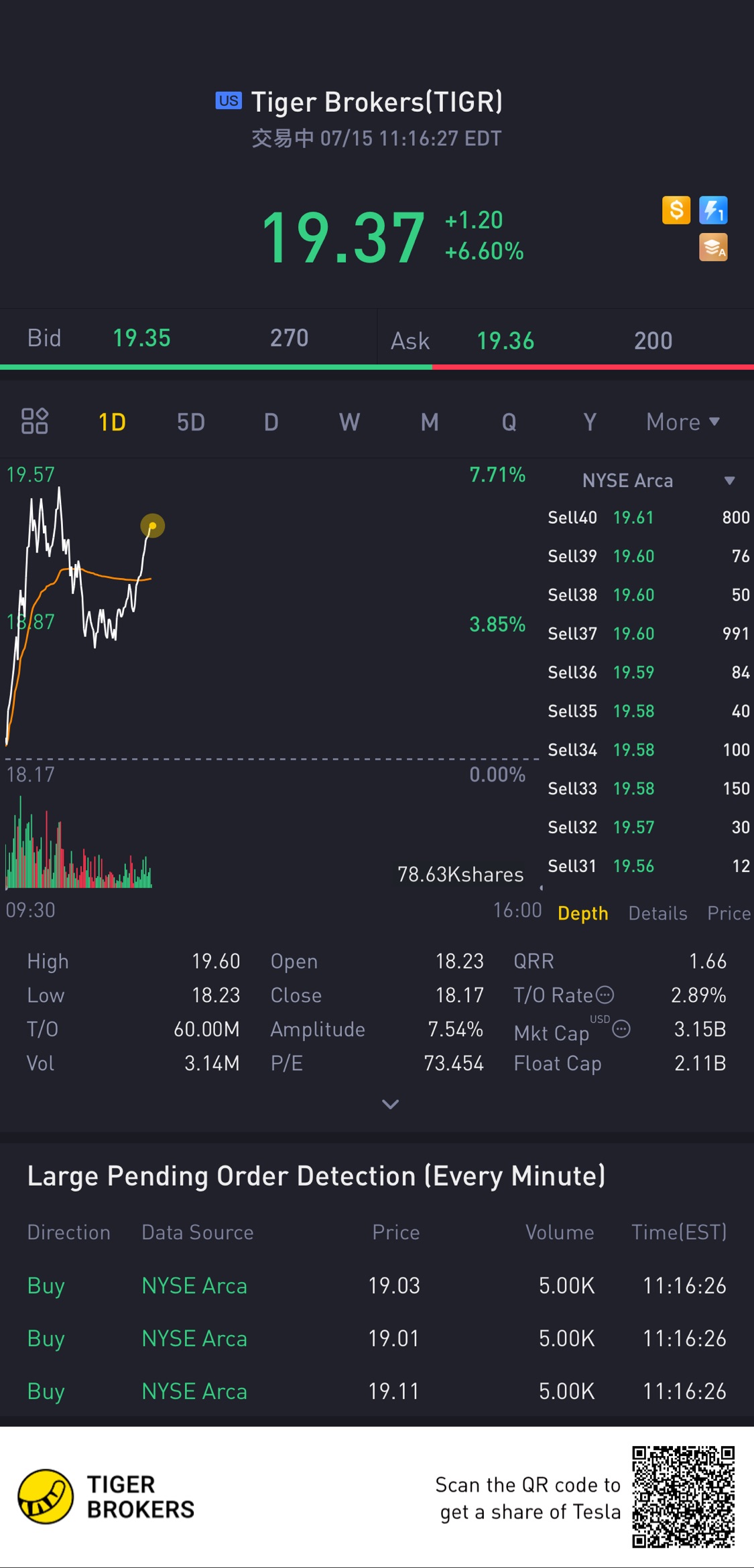Tap the Ask price 19.36

click(505, 341)
